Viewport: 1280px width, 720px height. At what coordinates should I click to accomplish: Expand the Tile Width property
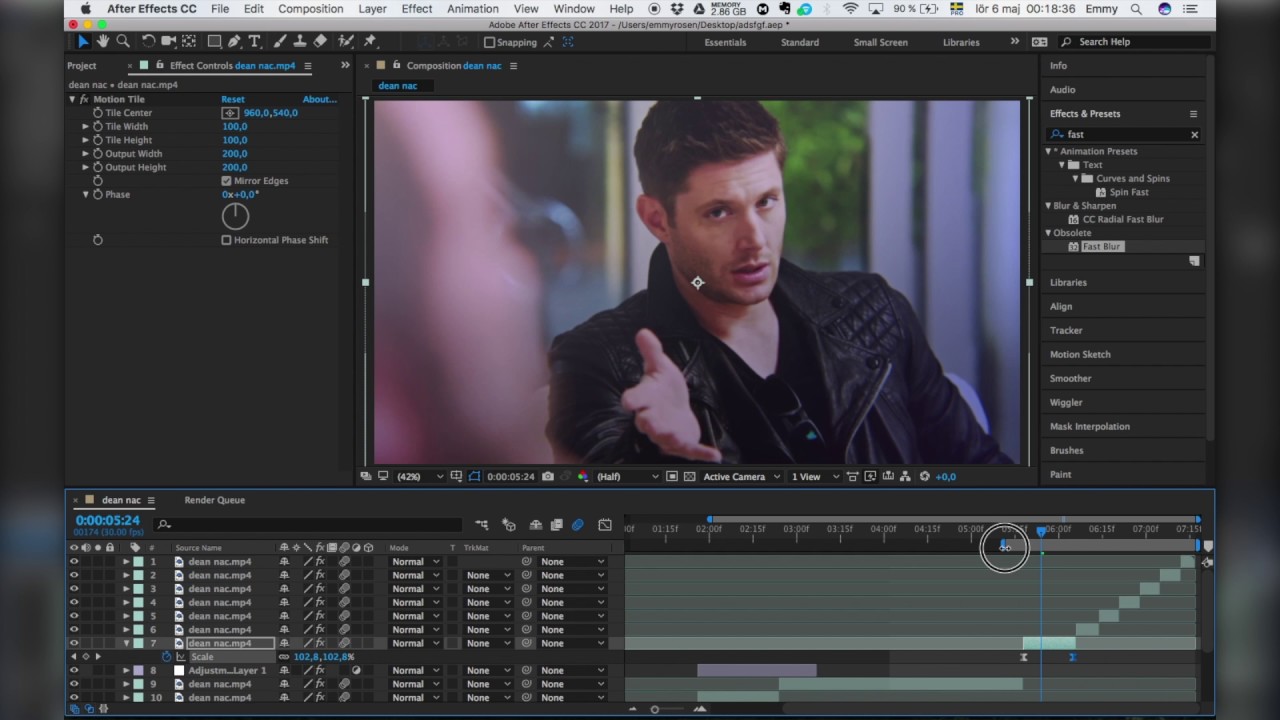pyautogui.click(x=85, y=127)
